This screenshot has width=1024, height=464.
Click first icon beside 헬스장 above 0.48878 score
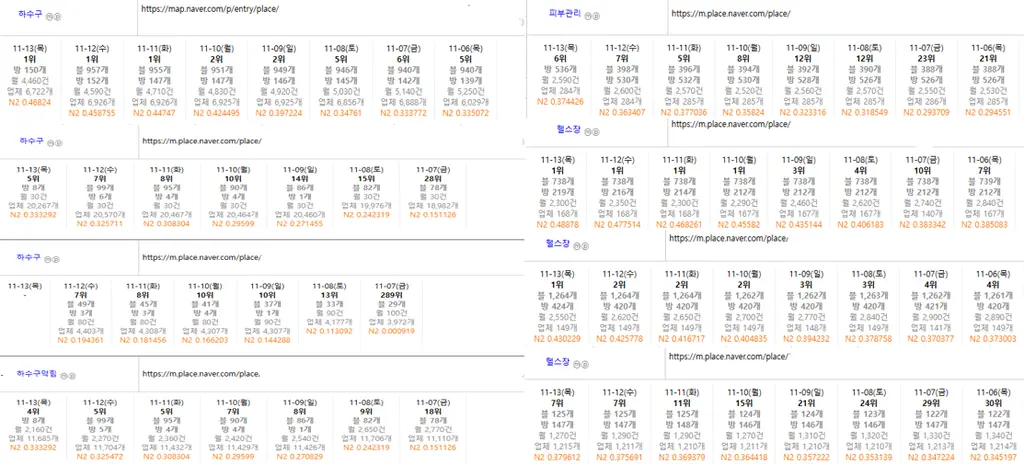click(585, 129)
